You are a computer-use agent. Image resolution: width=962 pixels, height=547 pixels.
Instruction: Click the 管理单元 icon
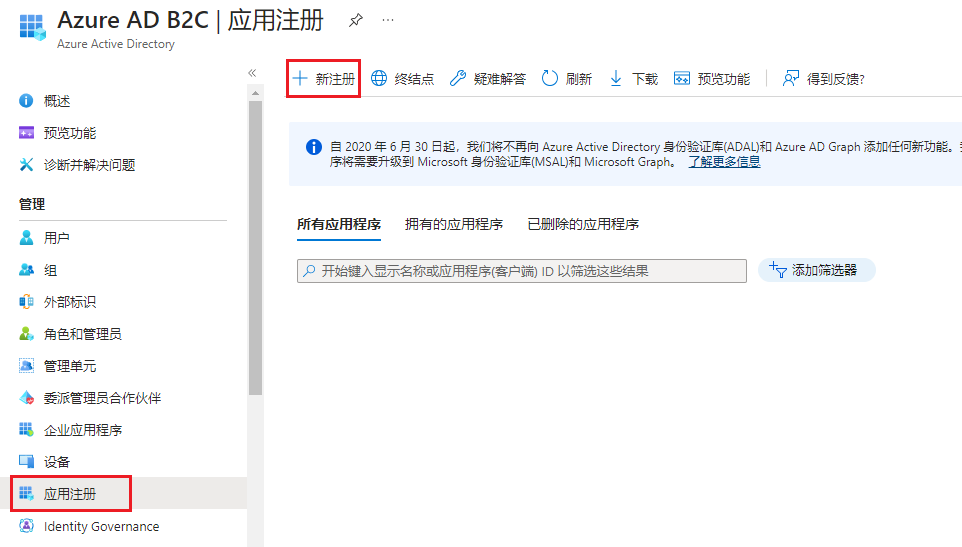pyautogui.click(x=26, y=365)
